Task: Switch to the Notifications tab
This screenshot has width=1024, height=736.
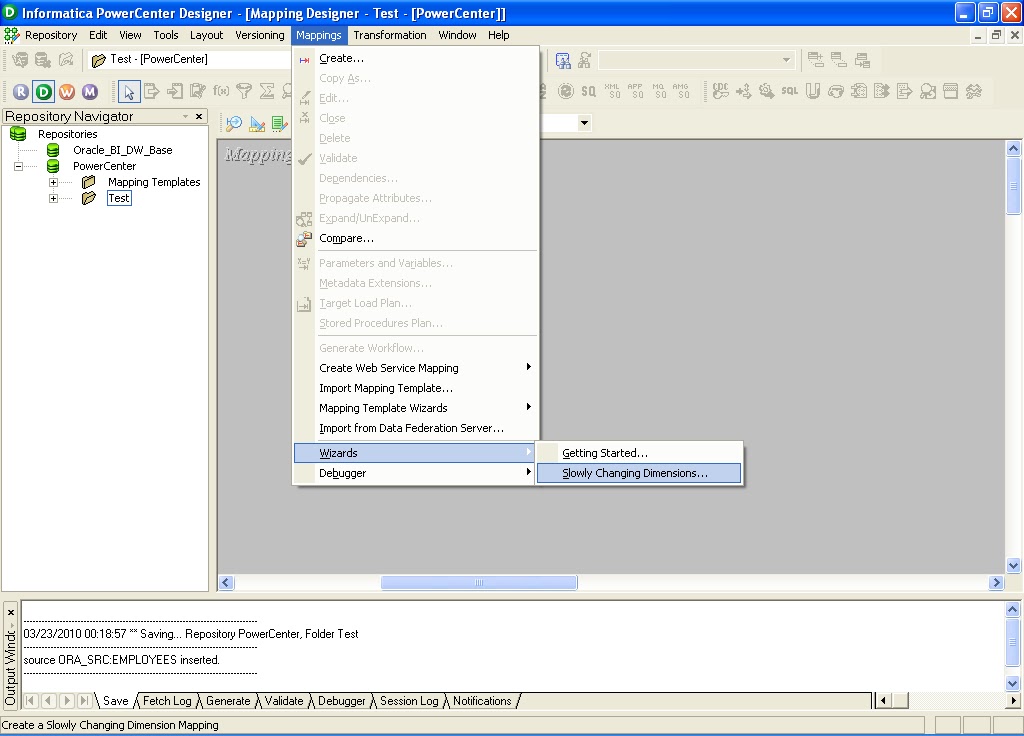Action: [482, 701]
